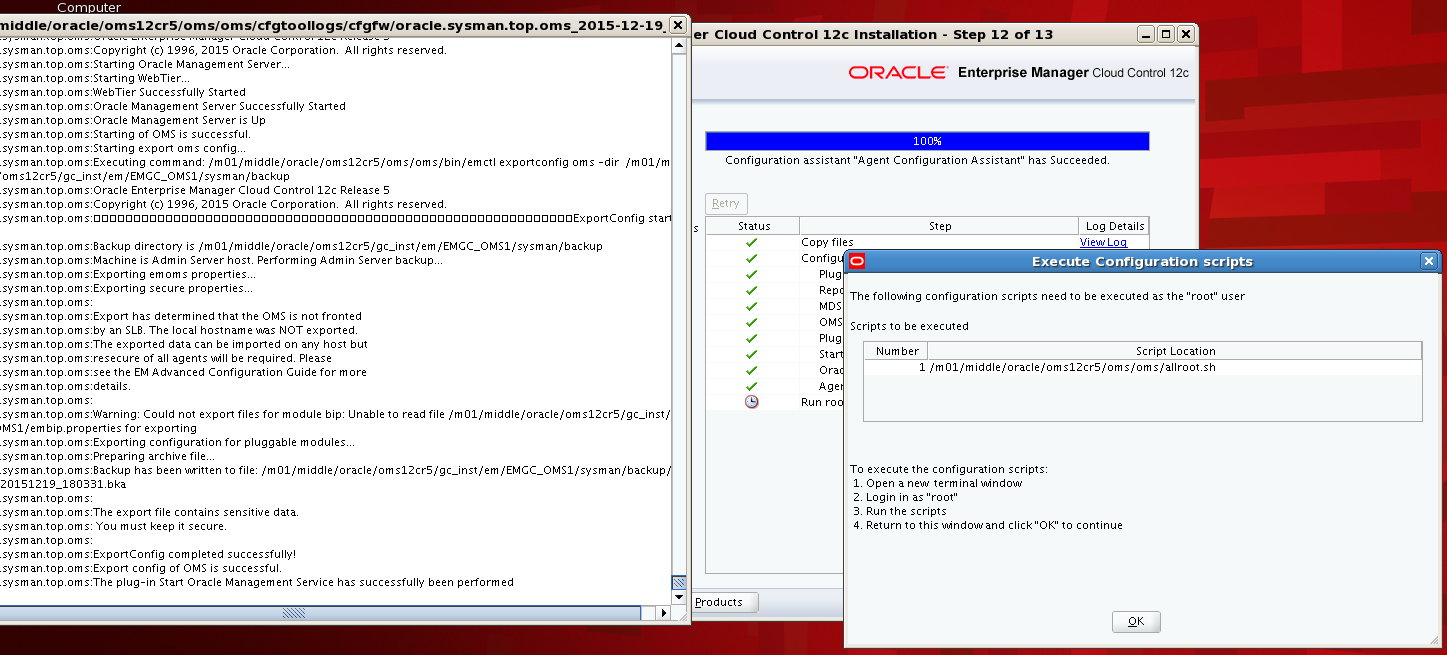Click '2. Login in as root' instruction
The height and width of the screenshot is (655, 1447).
pos(906,497)
